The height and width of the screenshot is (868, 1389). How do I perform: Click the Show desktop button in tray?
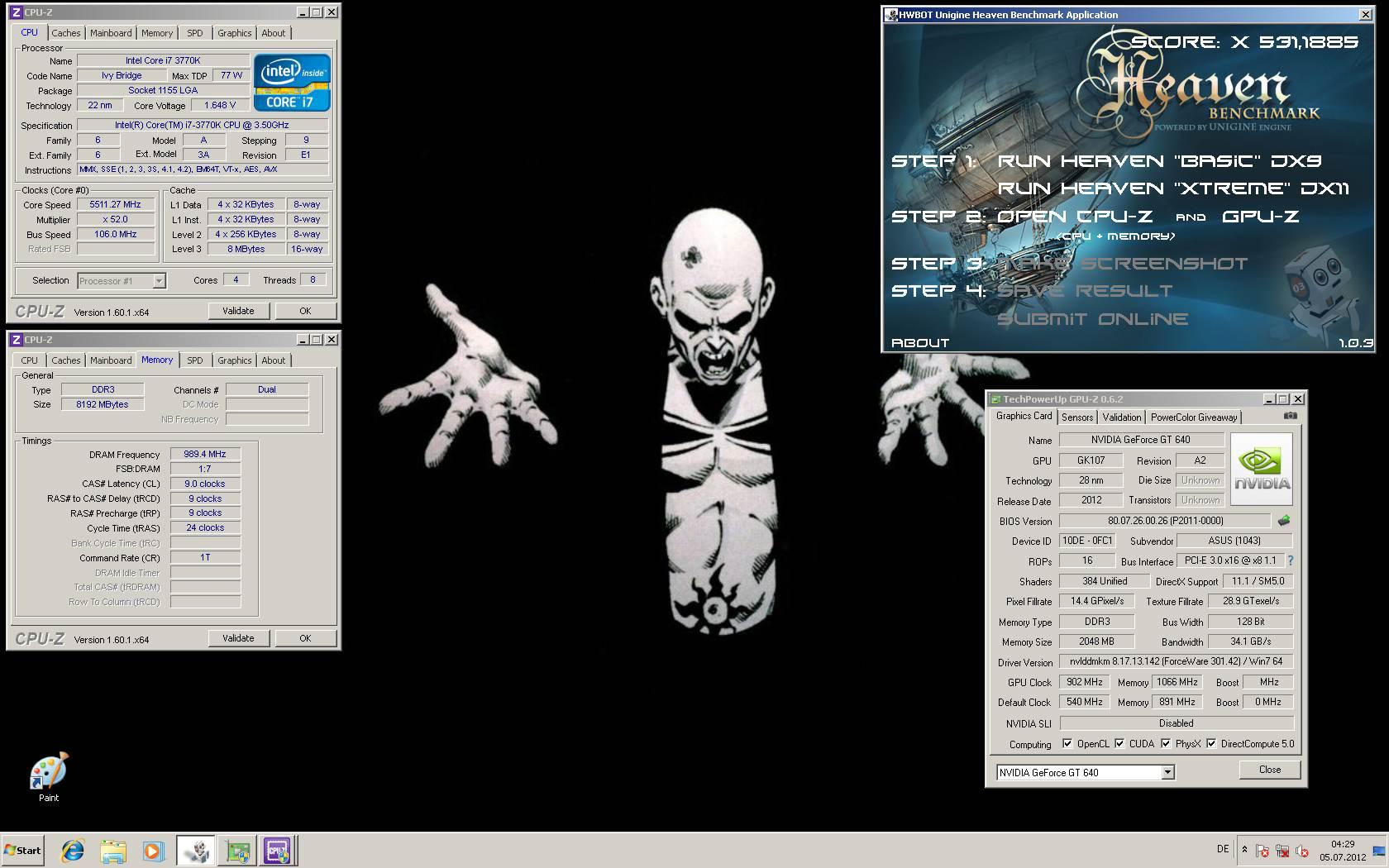(1379, 850)
